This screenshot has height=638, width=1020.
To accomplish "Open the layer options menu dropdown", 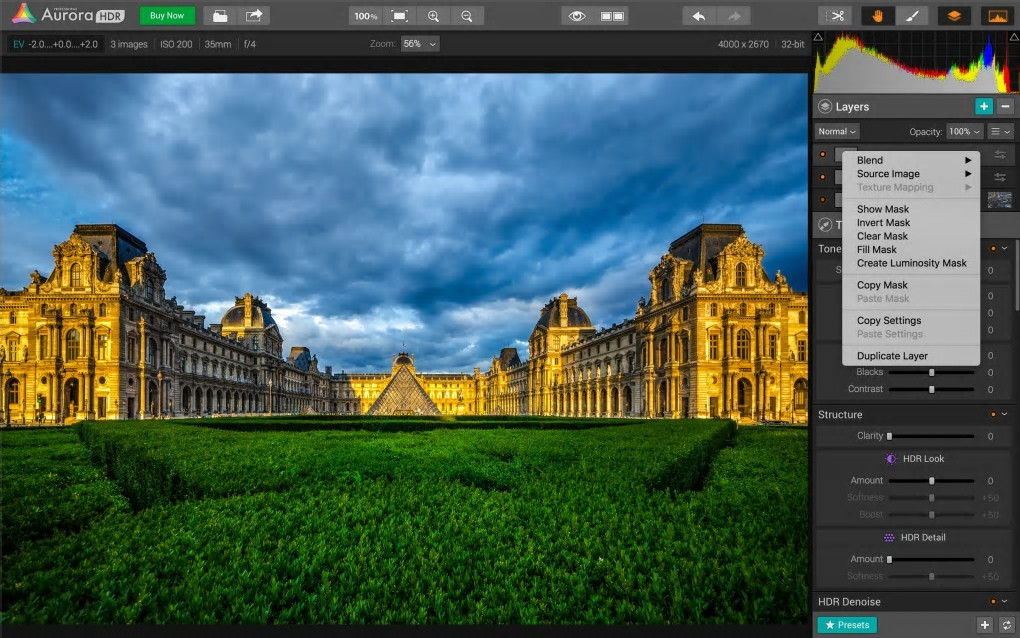I will pos(1000,131).
